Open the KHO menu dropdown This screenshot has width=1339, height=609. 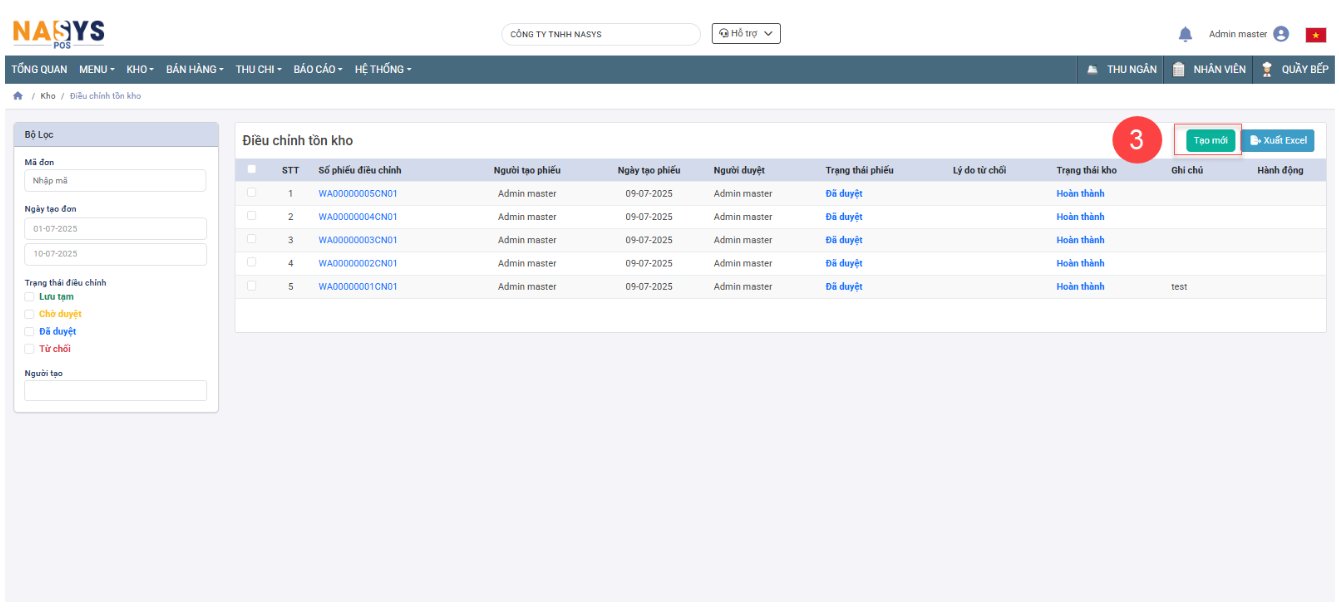(x=139, y=69)
